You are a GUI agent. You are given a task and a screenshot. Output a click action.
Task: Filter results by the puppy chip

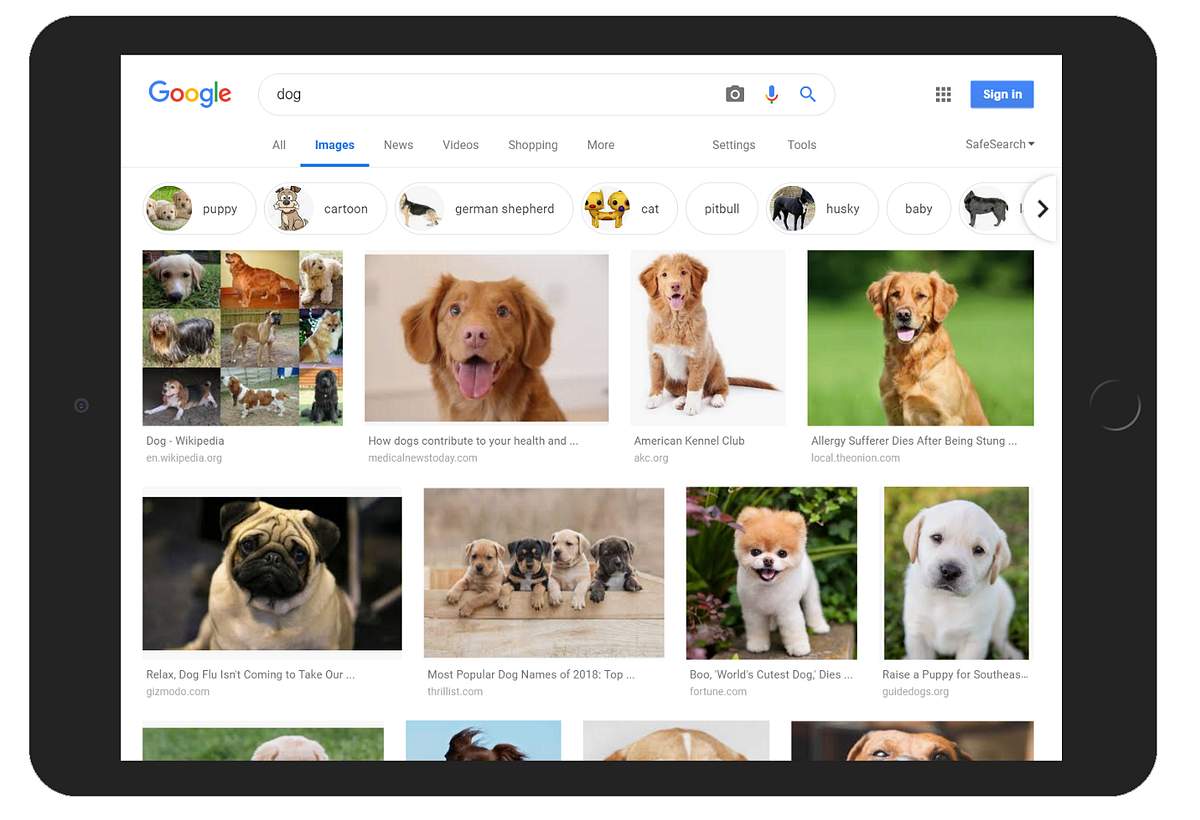200,208
